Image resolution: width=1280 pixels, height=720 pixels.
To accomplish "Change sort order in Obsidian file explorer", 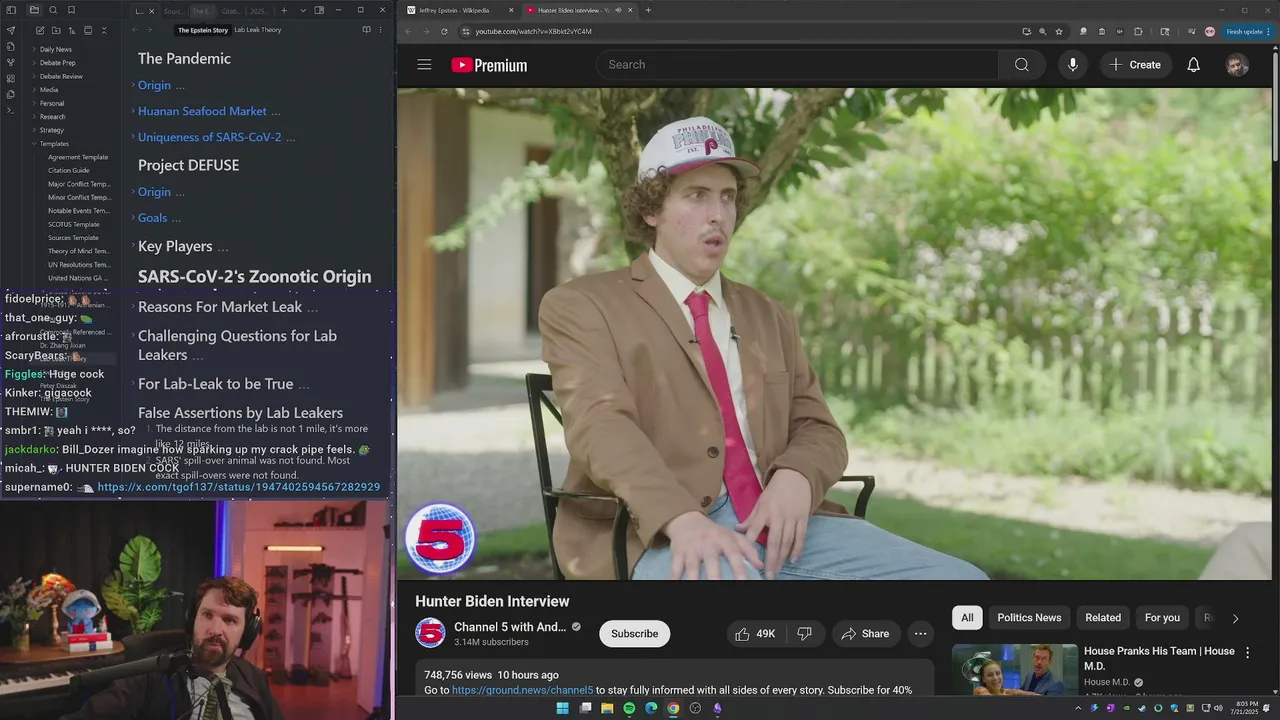I will point(71,31).
